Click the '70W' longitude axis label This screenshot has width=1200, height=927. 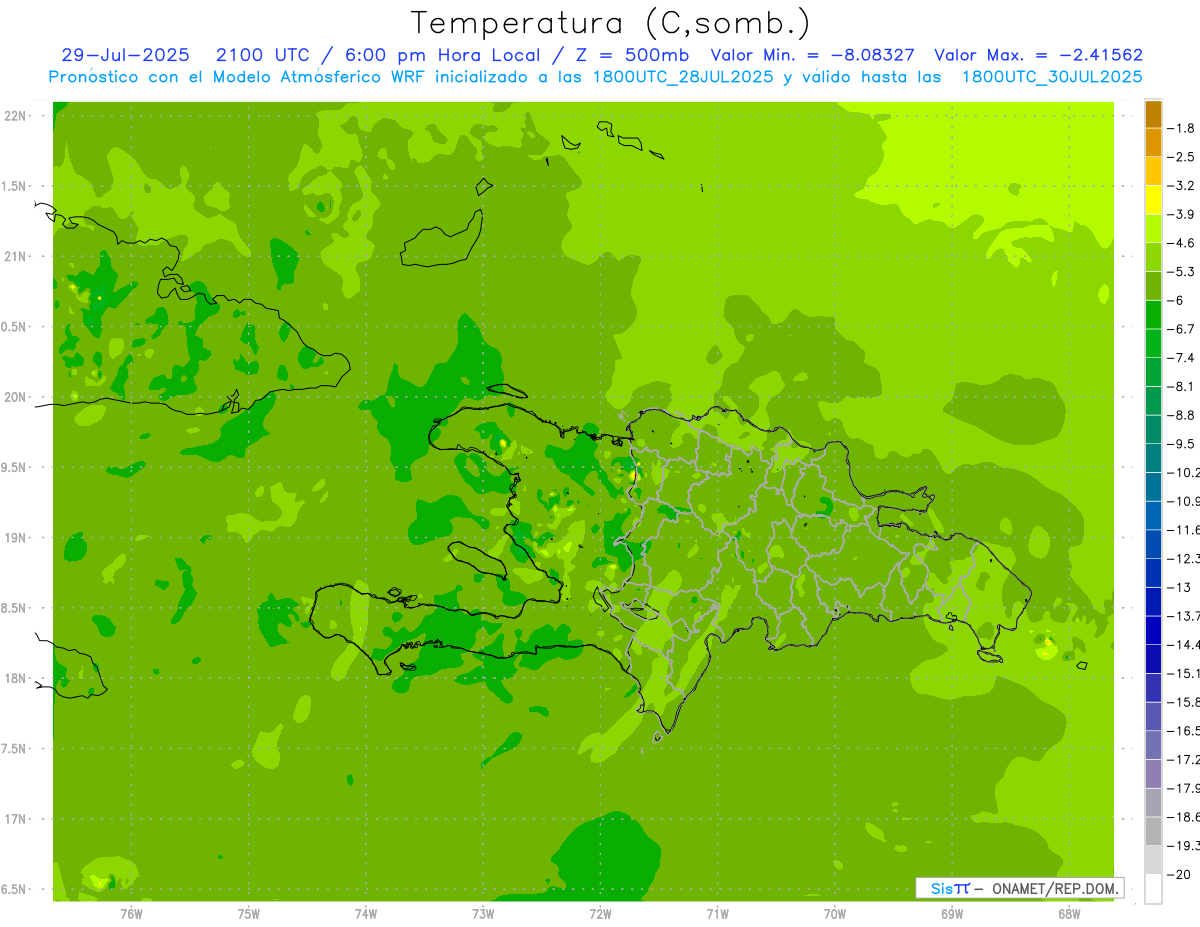coord(834,913)
